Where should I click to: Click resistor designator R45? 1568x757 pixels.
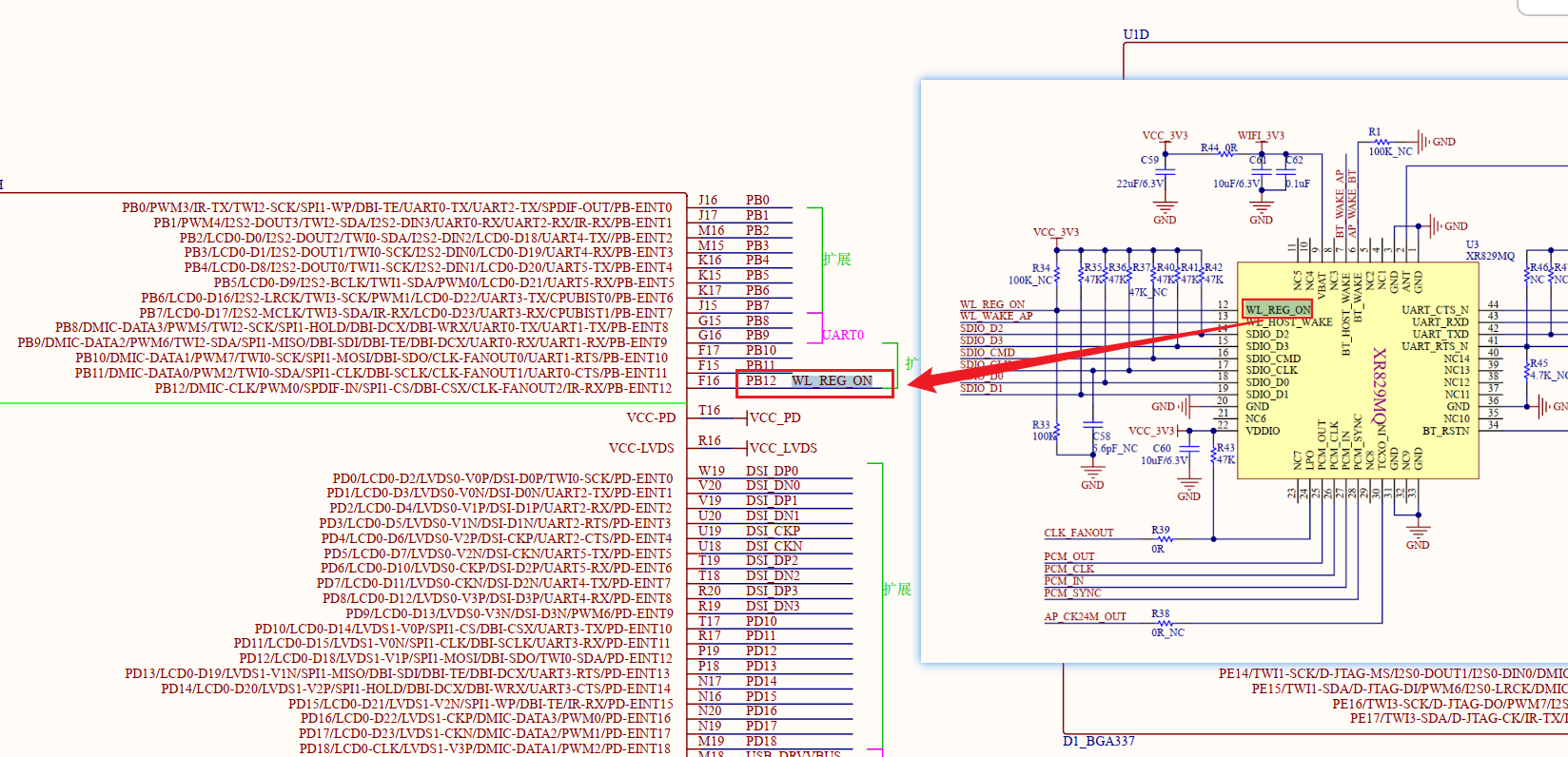click(1539, 363)
